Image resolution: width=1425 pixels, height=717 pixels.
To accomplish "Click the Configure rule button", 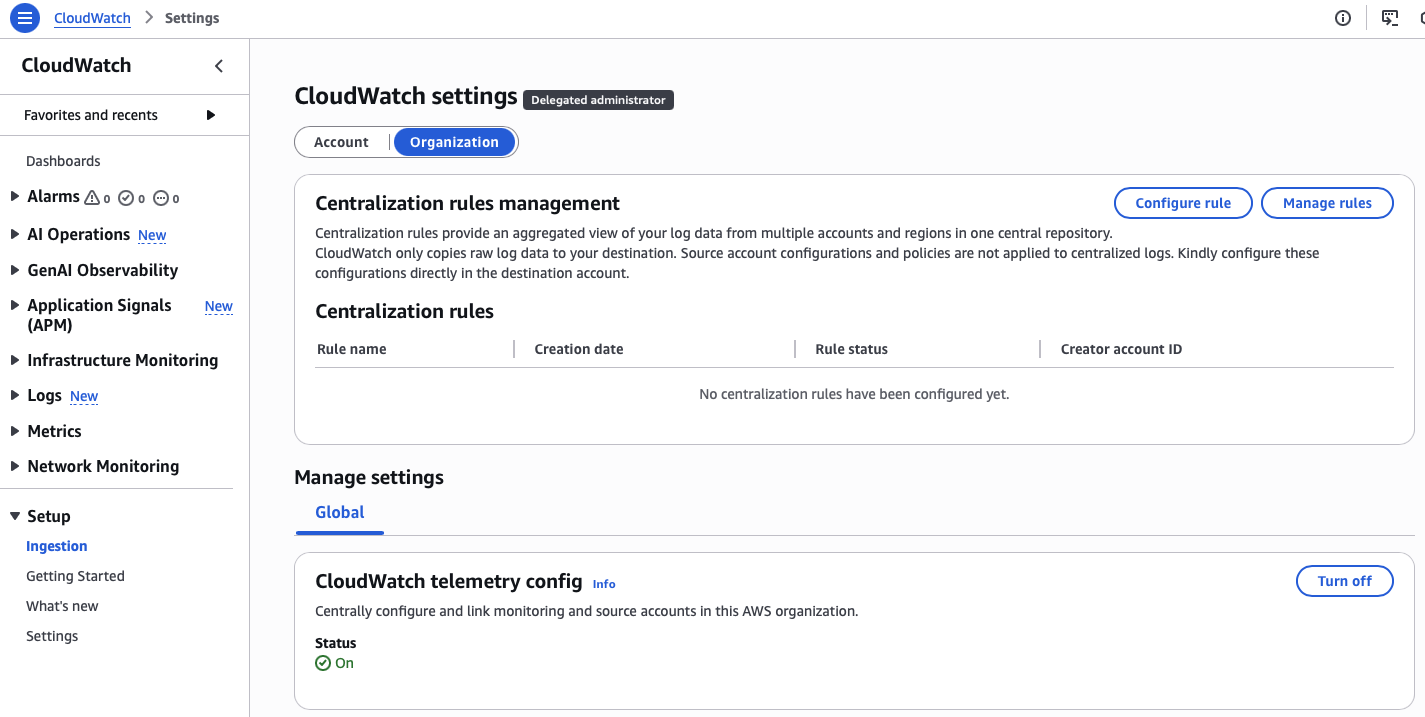I will tap(1183, 203).
